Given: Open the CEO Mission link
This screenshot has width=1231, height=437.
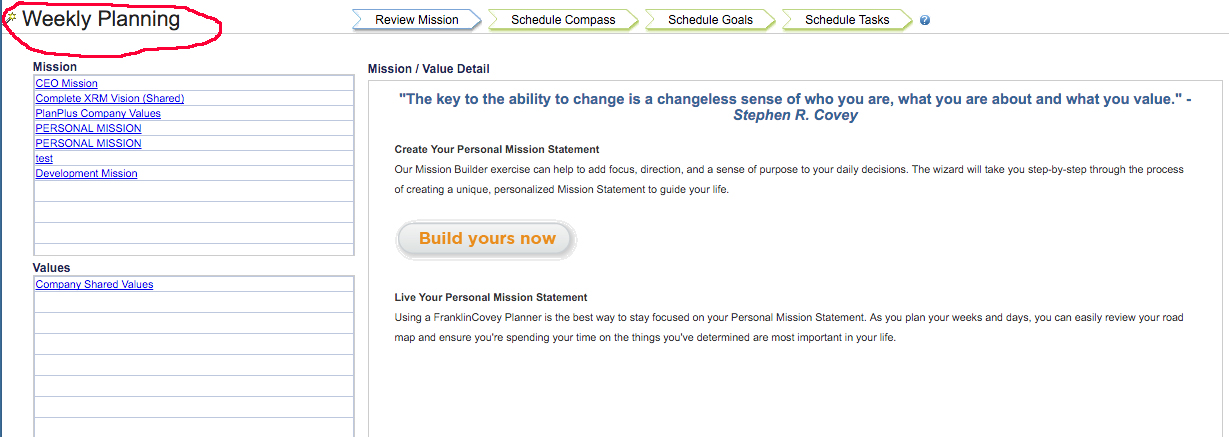Looking at the screenshot, I should [x=66, y=84].
